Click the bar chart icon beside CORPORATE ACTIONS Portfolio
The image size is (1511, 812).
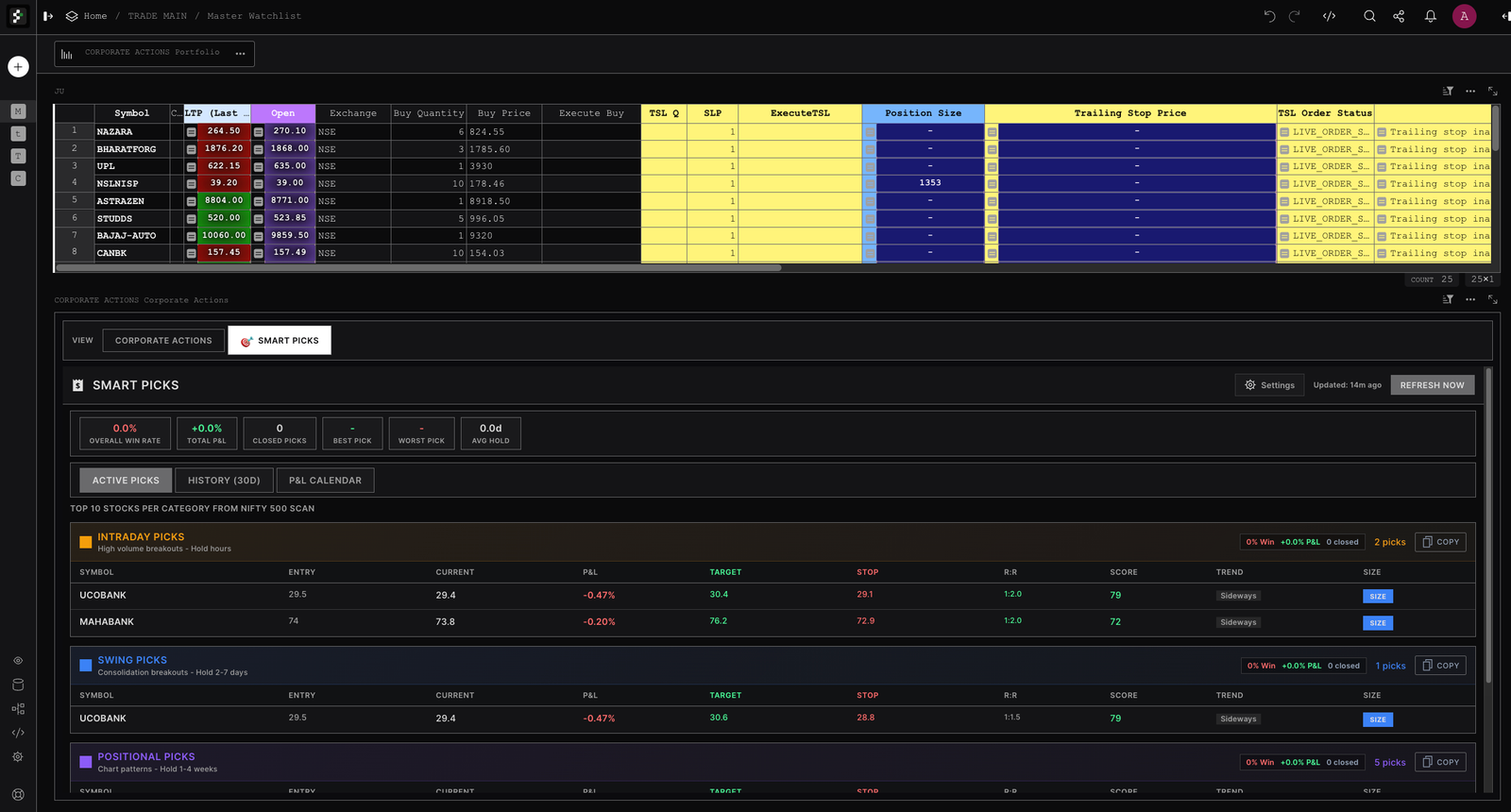point(67,54)
